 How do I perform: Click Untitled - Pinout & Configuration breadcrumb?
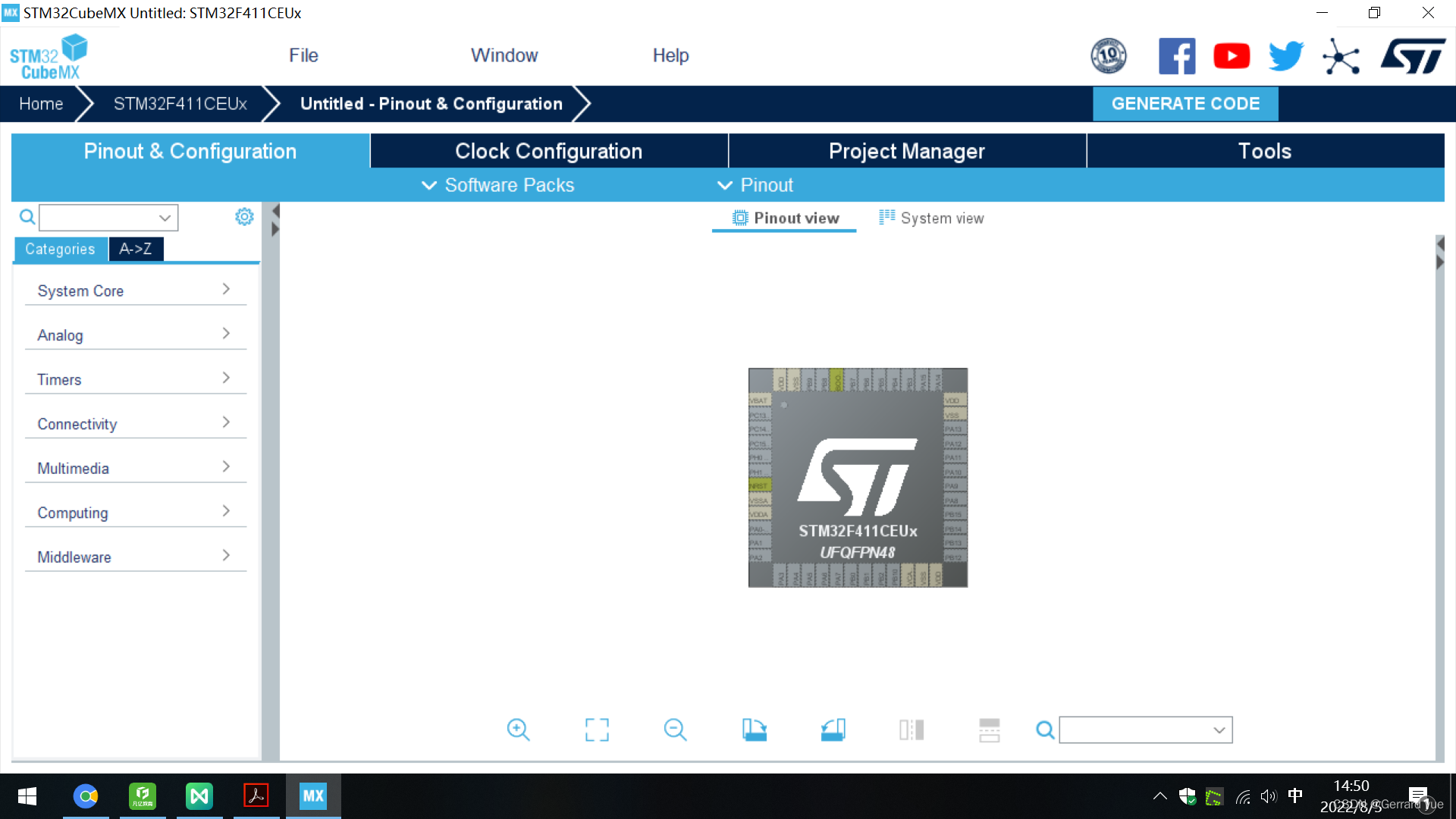[431, 104]
